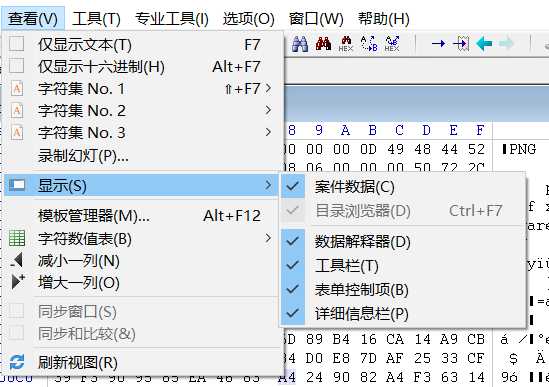Select hex byte 52 in the first row
Viewport: 549px width, 387px height.
(476, 149)
